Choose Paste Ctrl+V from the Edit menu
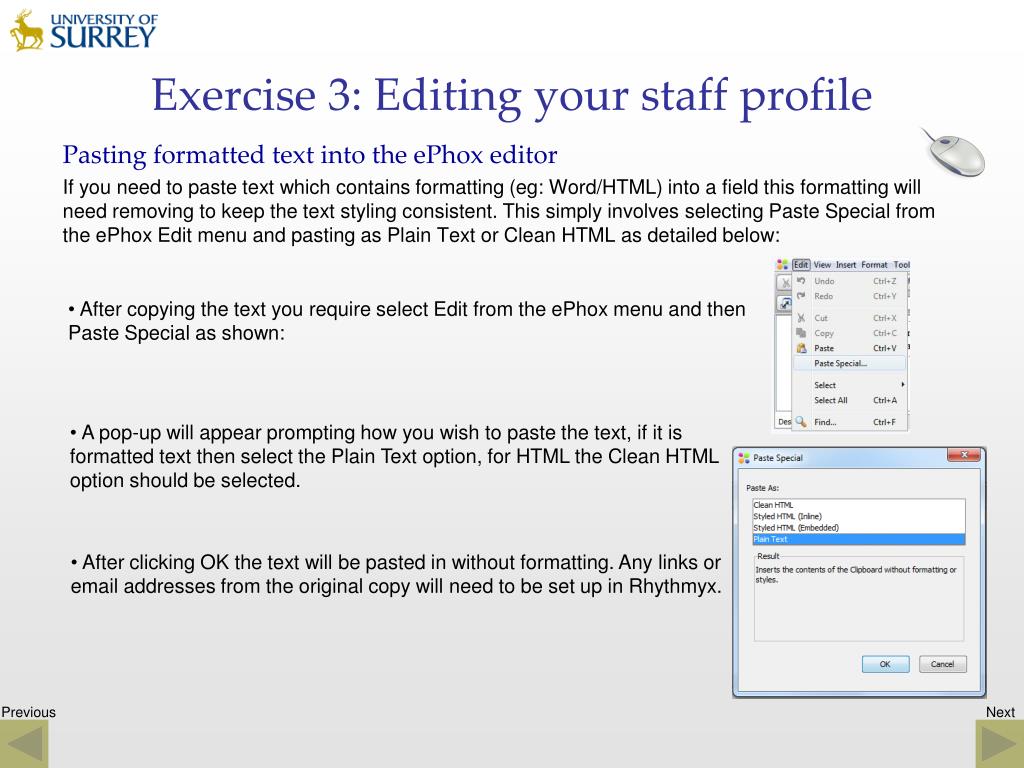 850,348
